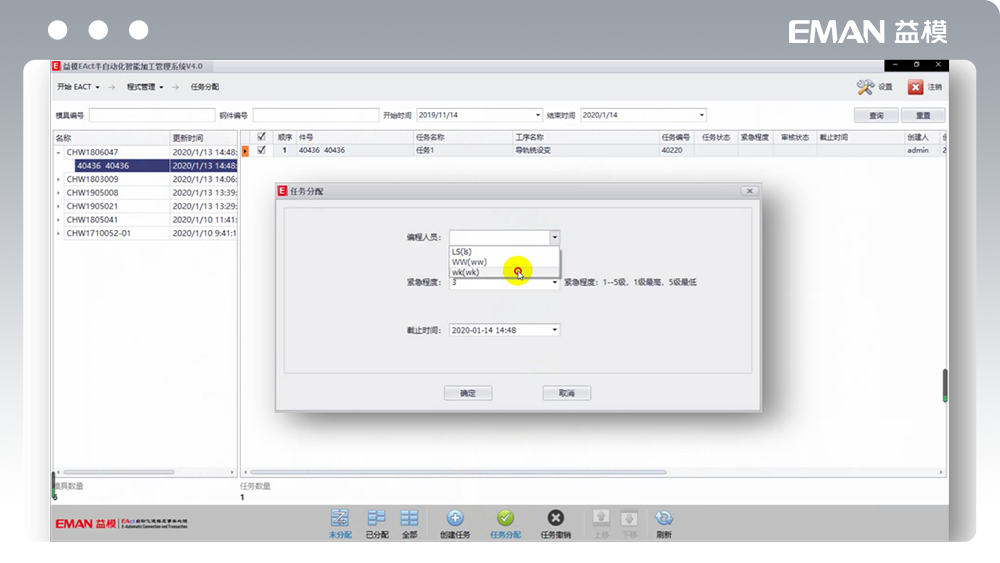Show all tasks with 全部 icon

coord(409,518)
